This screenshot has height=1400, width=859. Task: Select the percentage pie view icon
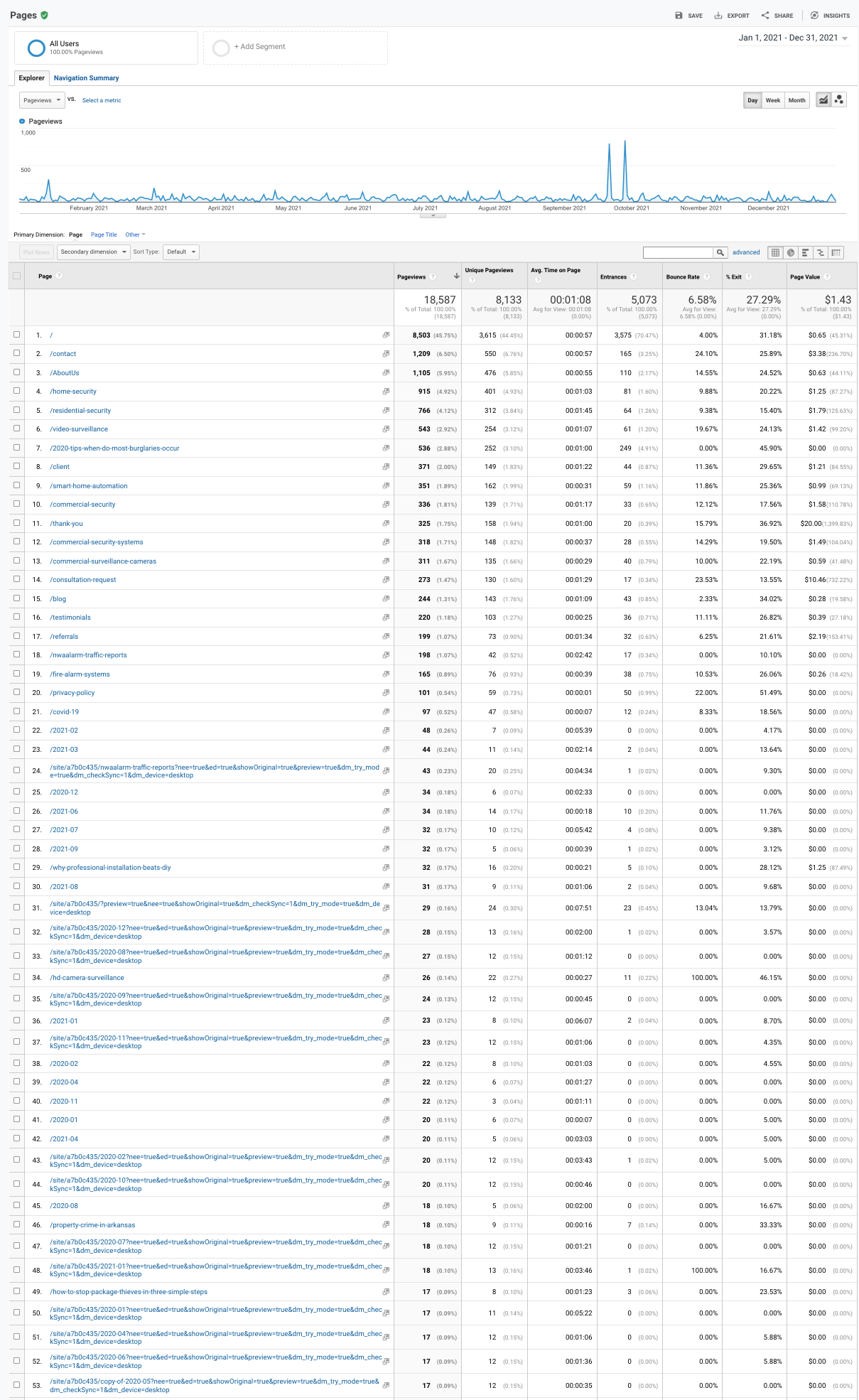(x=791, y=252)
